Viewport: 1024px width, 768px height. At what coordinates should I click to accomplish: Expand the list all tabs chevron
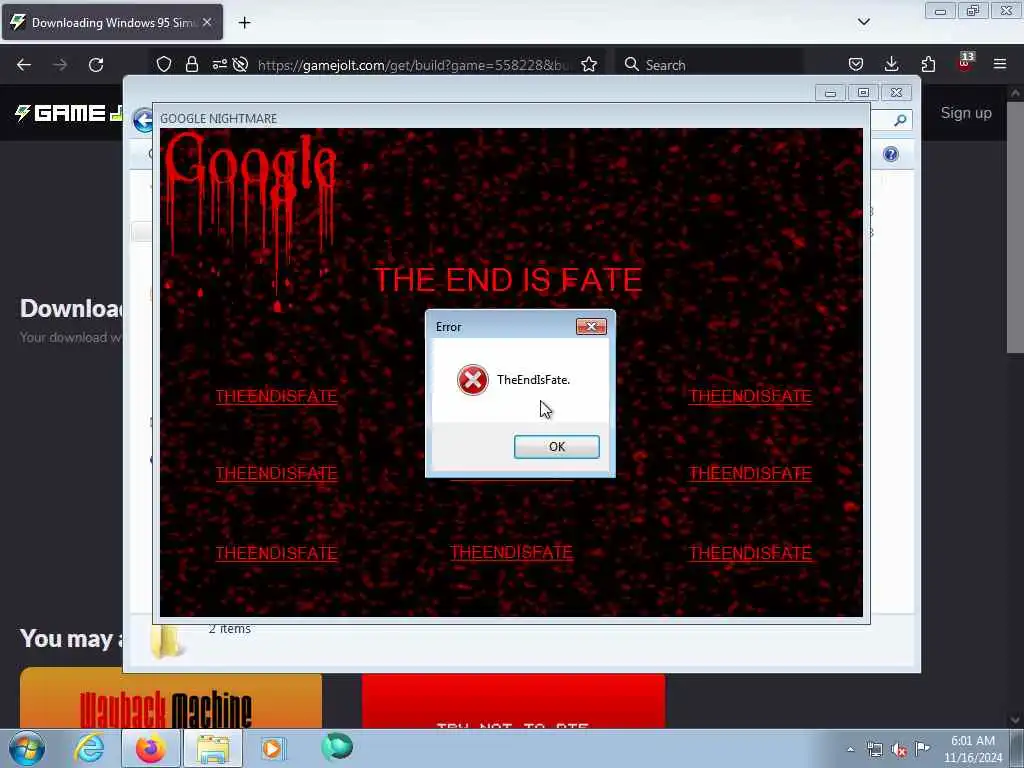(863, 23)
